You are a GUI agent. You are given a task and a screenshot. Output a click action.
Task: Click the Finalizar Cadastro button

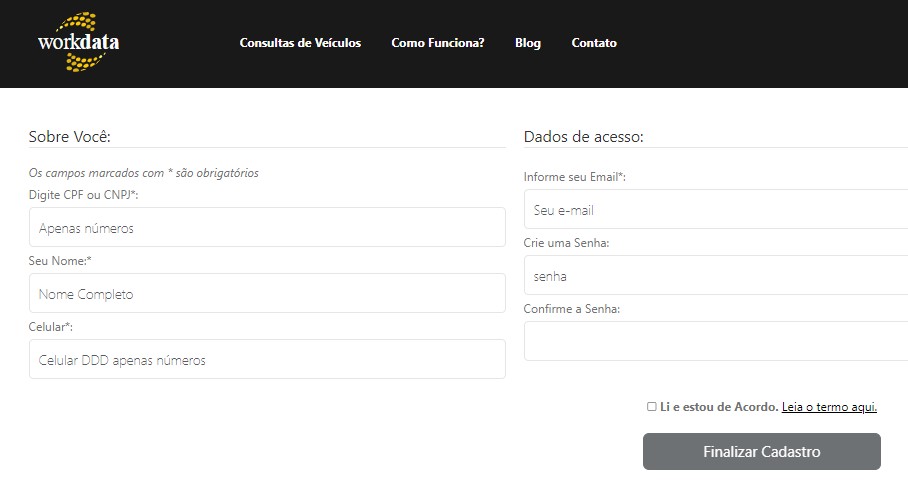tap(761, 452)
